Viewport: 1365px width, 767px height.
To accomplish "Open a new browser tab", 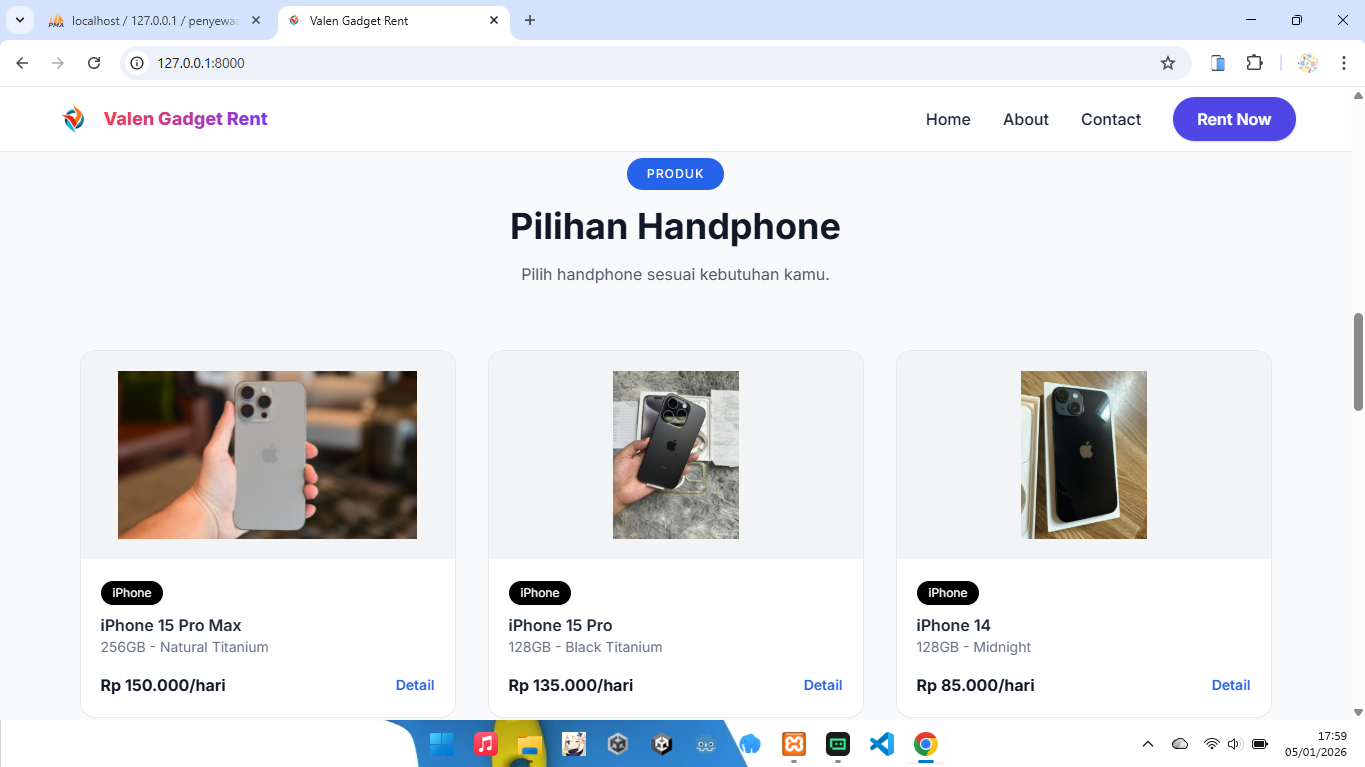I will [530, 20].
